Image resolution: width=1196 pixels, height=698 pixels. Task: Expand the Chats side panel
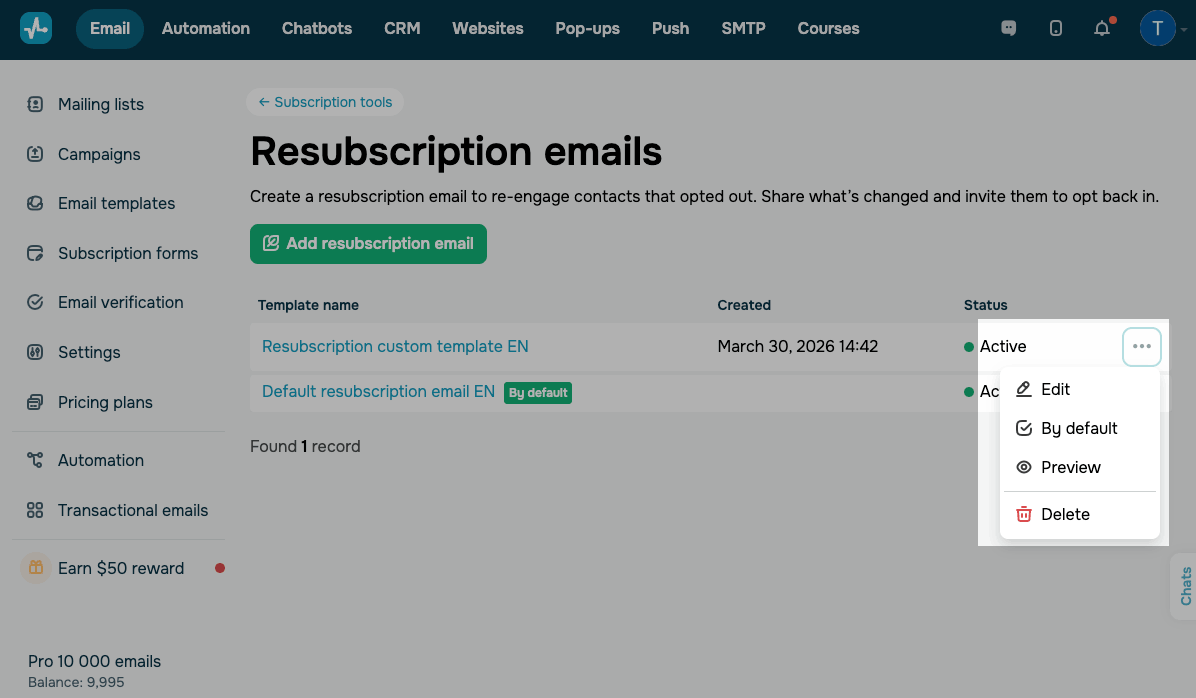click(x=1185, y=586)
